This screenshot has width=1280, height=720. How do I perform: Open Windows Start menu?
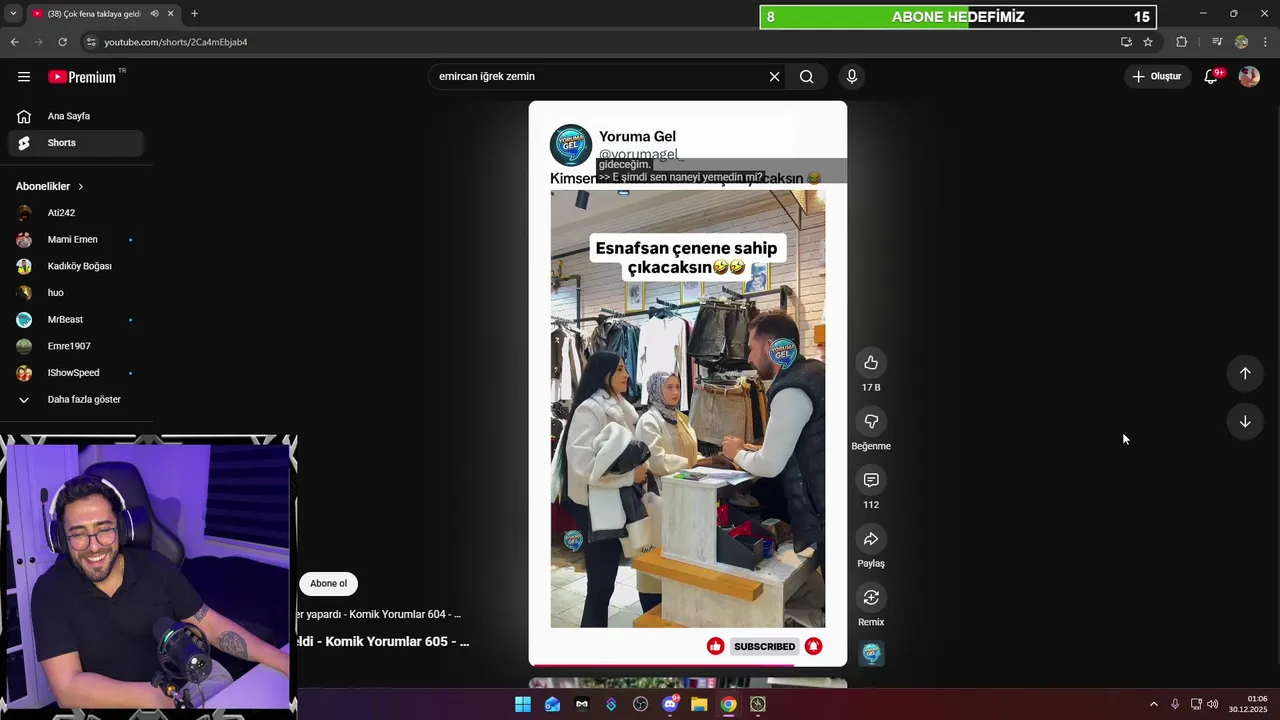523,704
